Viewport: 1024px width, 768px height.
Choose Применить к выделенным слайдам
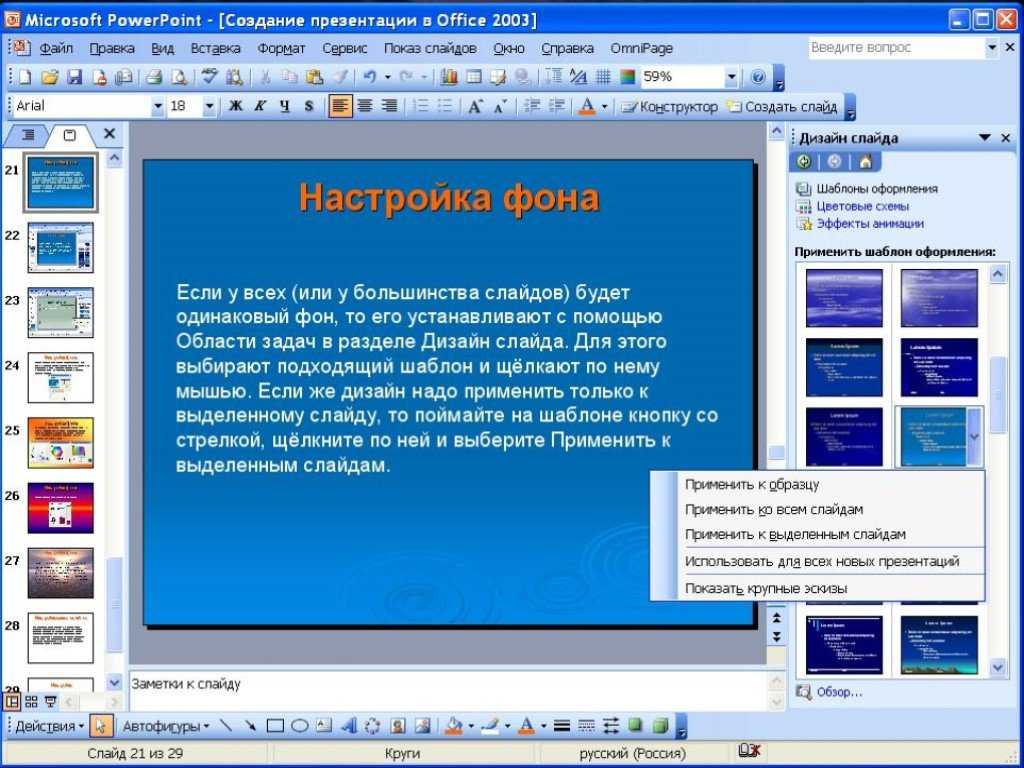pos(795,534)
